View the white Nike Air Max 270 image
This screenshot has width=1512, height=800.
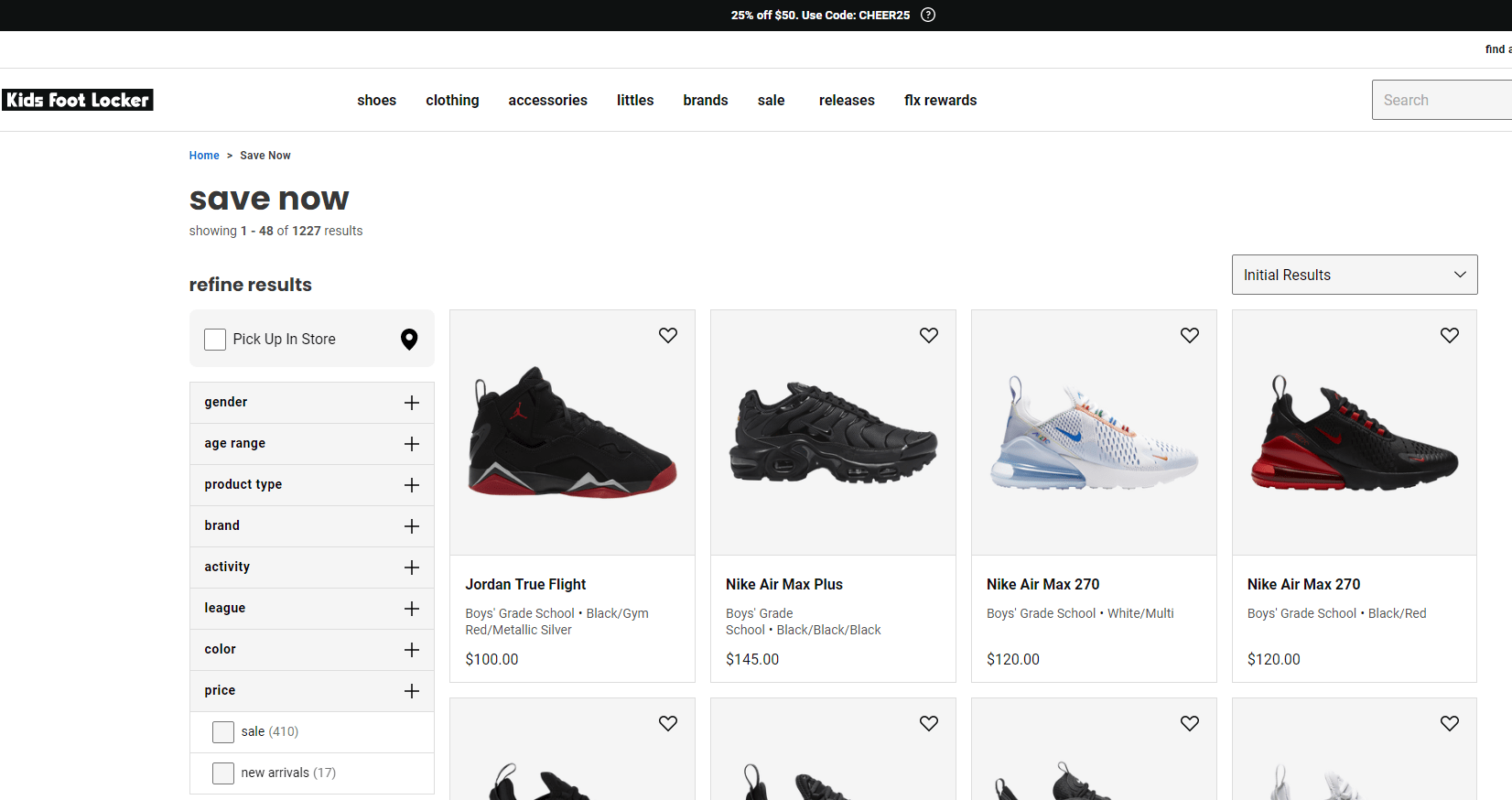point(1094,432)
